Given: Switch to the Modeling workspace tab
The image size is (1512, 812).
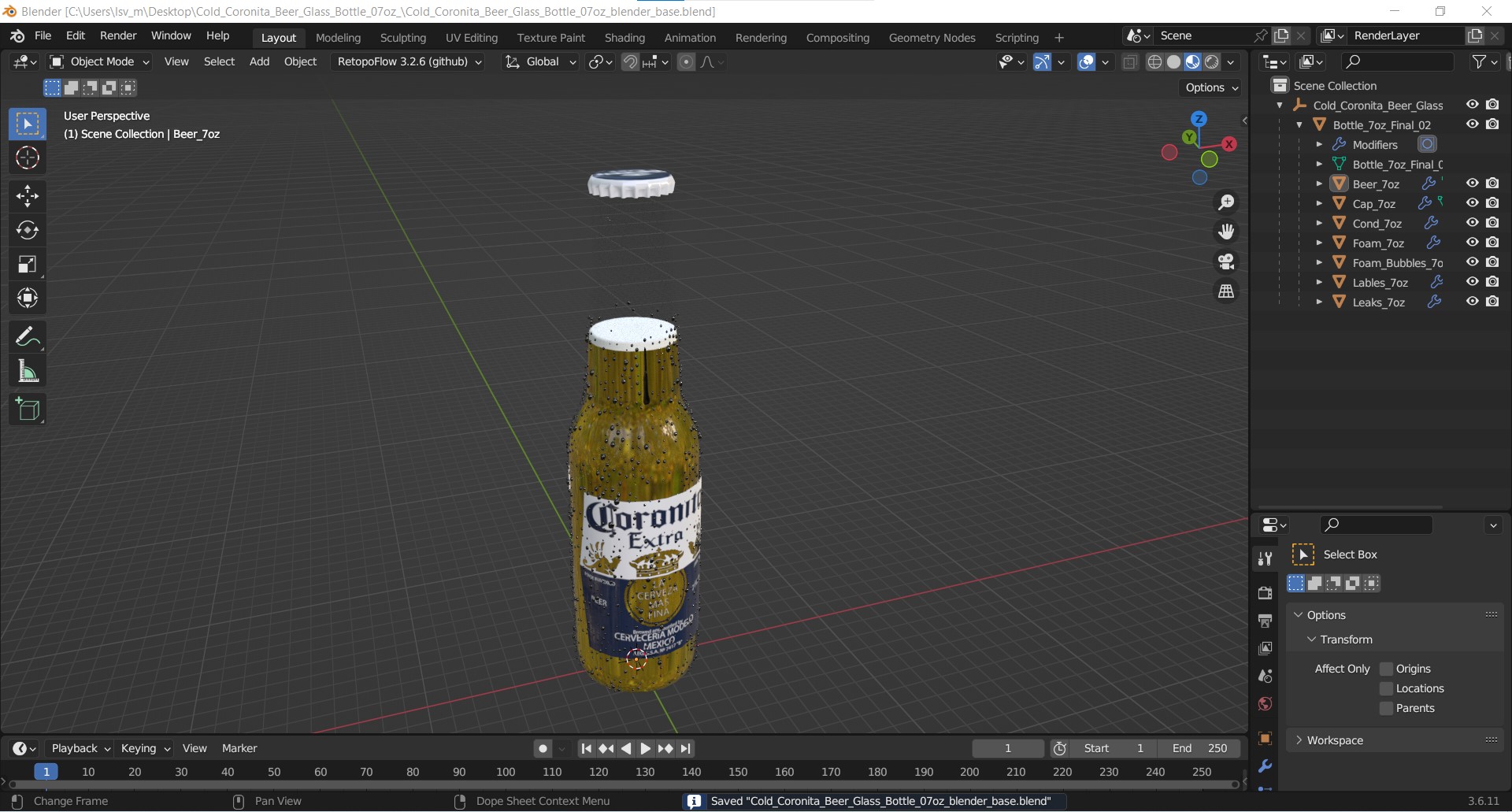Looking at the screenshot, I should click(x=338, y=38).
